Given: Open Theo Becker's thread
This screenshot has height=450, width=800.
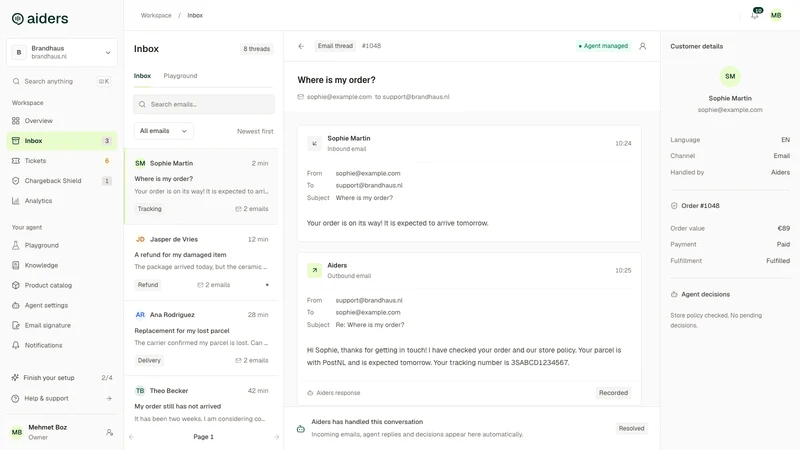Looking at the screenshot, I should pyautogui.click(x=202, y=404).
